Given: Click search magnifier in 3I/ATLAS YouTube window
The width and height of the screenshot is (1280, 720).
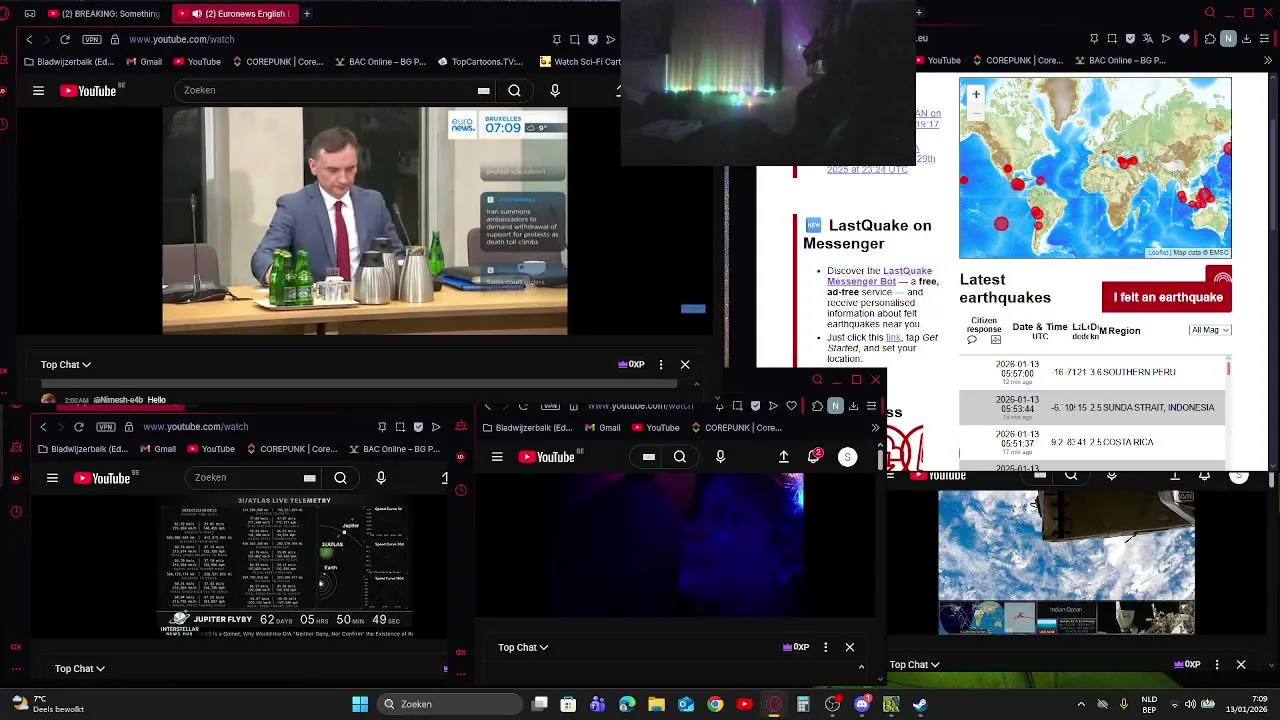Looking at the screenshot, I should click(340, 478).
